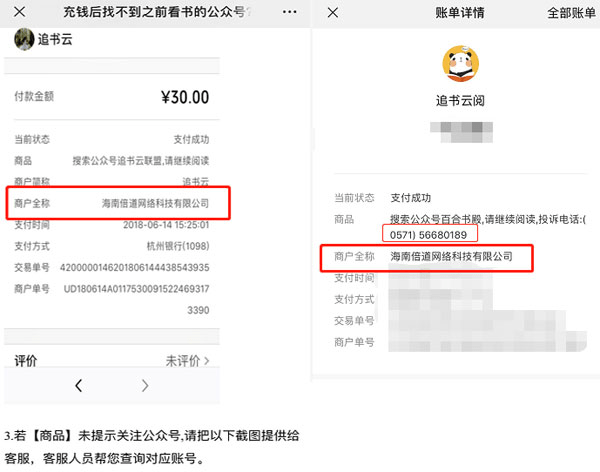Open 全部账单 all bills link
The image size is (600, 472).
(x=571, y=13)
